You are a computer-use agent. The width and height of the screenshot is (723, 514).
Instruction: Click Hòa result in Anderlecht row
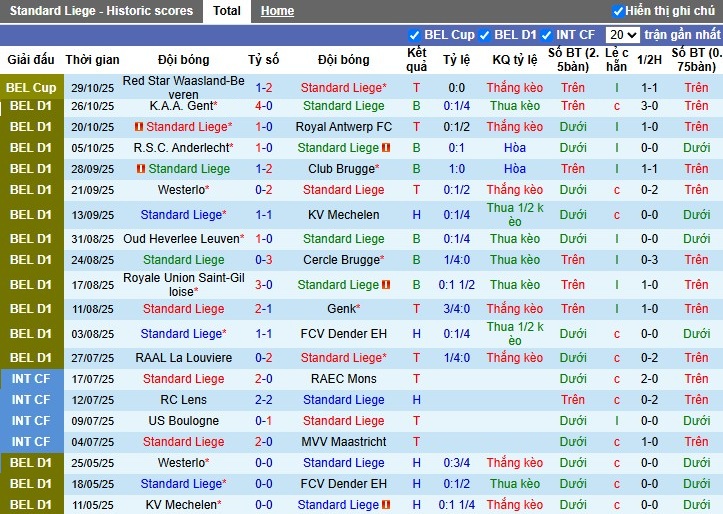pos(515,148)
